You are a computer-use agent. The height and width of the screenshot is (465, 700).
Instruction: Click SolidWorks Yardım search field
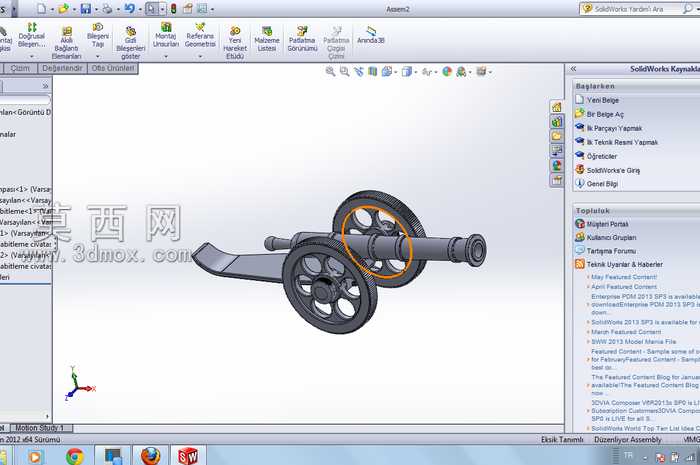637,8
